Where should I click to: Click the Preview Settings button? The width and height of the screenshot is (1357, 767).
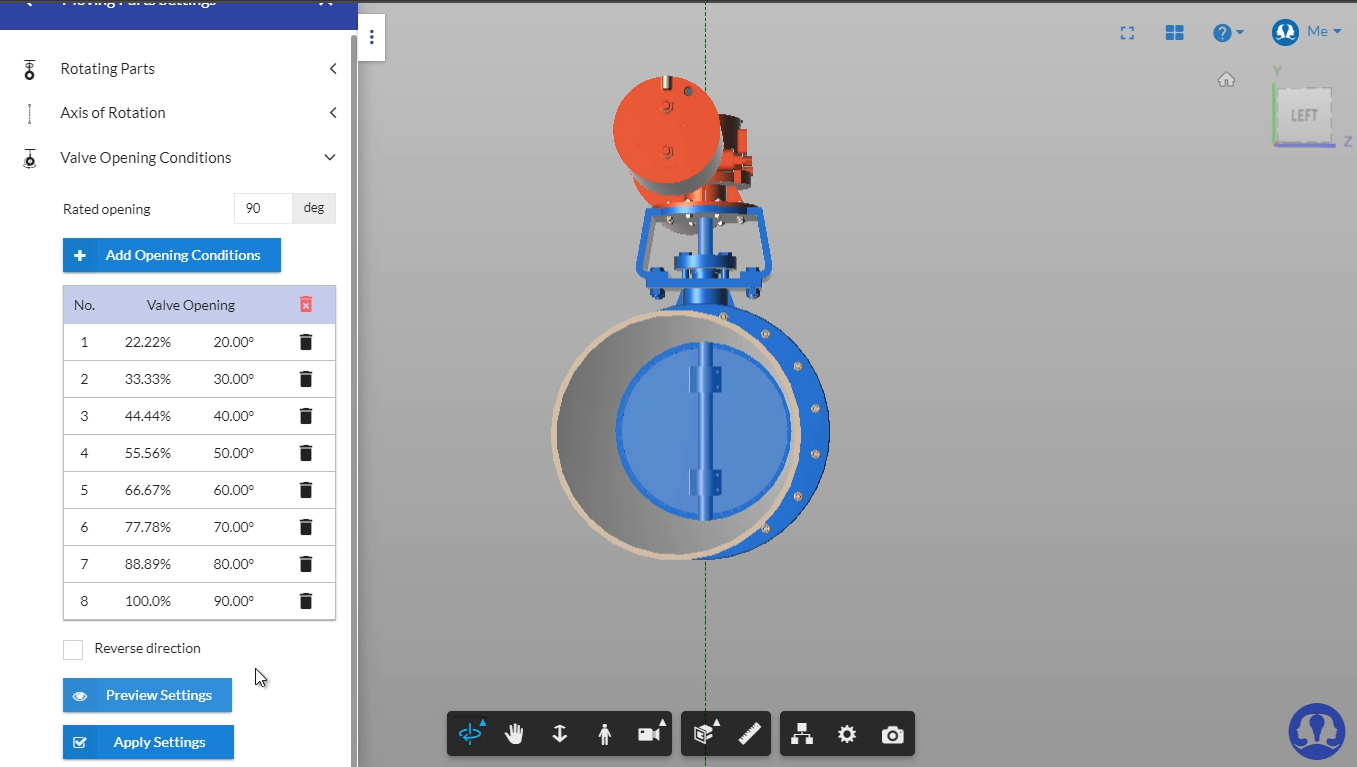click(147, 695)
